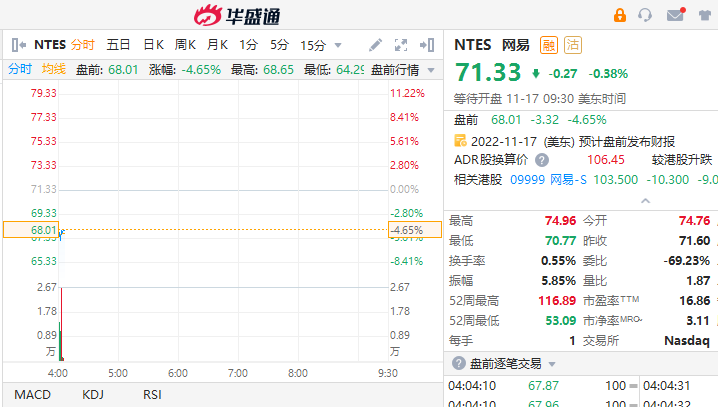Click the 最高 value 74.96
Screen dimensions: 718x407
[x=560, y=221]
